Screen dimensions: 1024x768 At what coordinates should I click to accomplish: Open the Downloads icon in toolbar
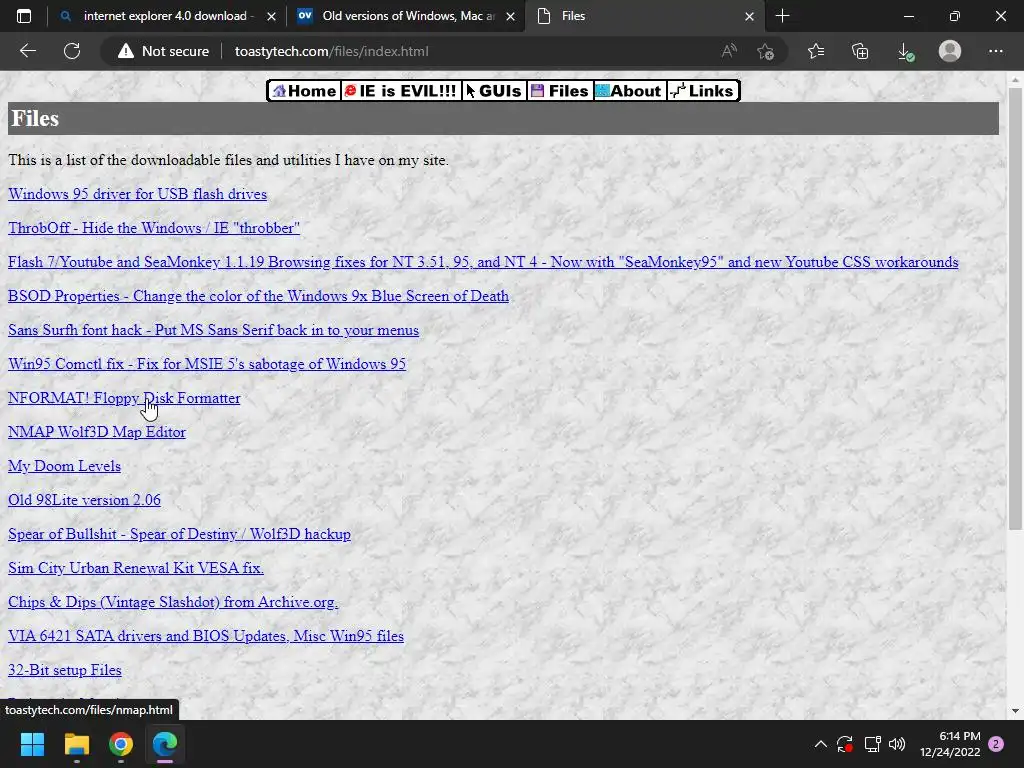[x=905, y=51]
